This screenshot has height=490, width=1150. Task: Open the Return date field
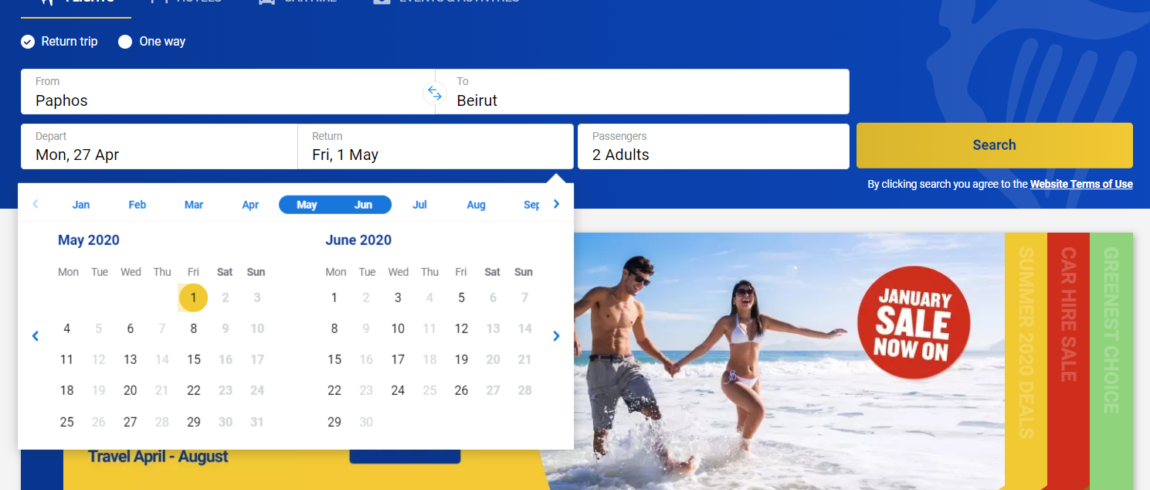(x=436, y=147)
